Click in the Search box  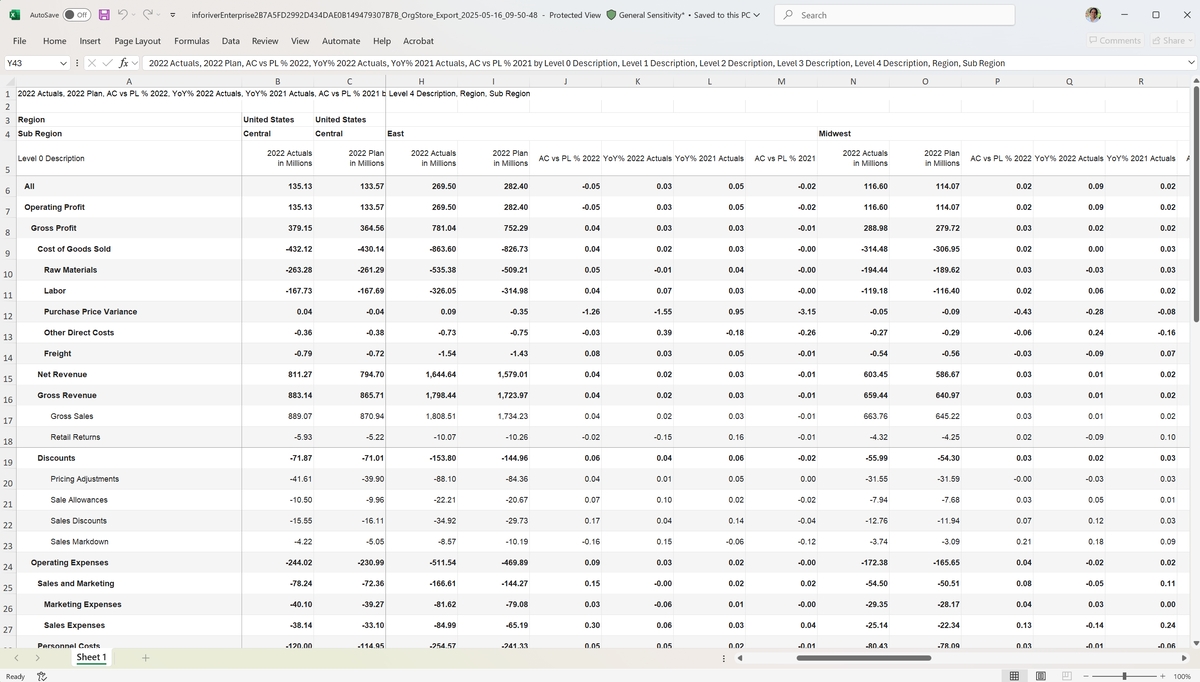click(x=900, y=15)
